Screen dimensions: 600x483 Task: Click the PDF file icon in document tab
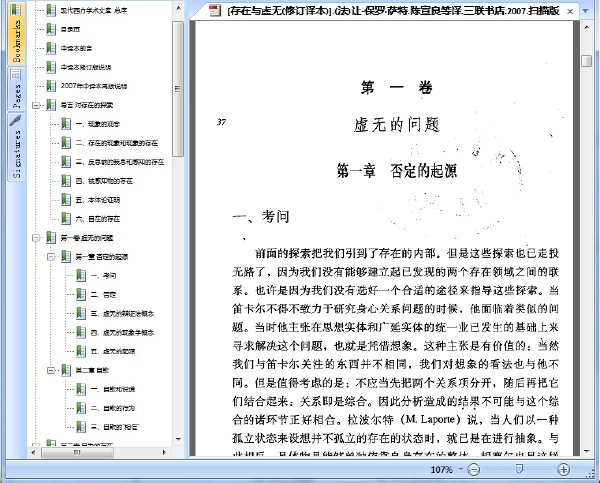(215, 10)
